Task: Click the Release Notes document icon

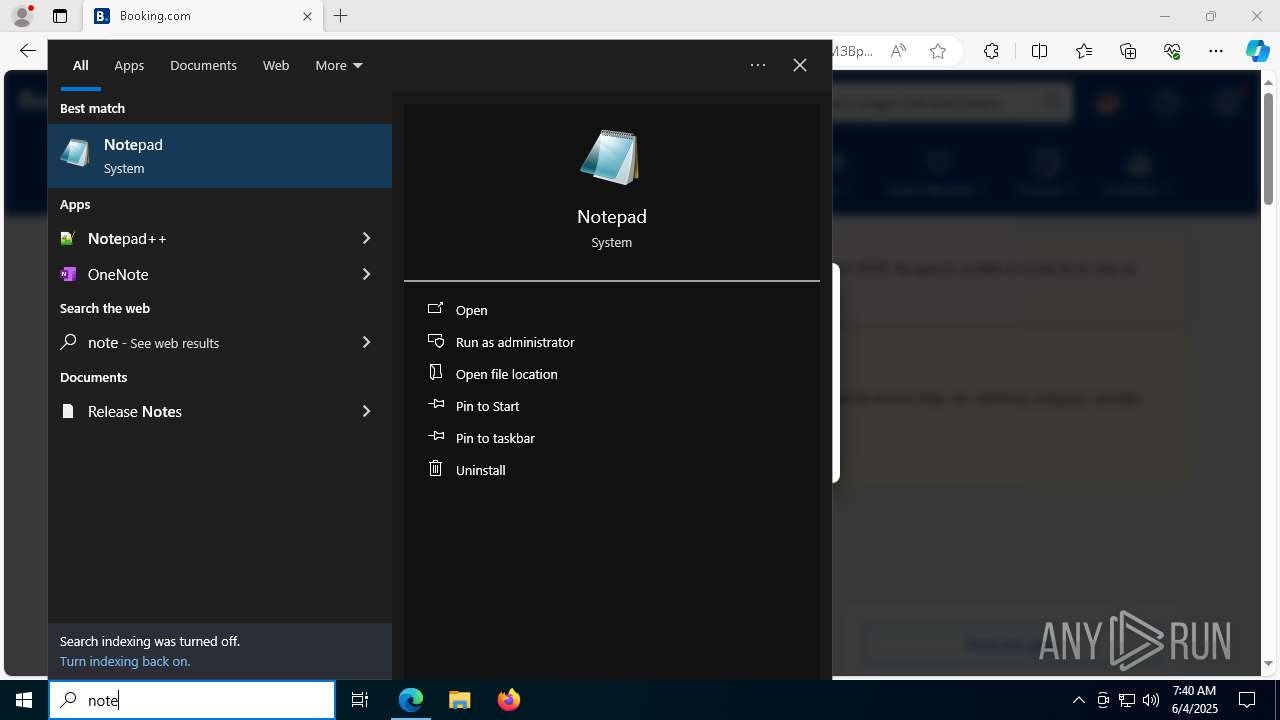Action: (x=68, y=411)
